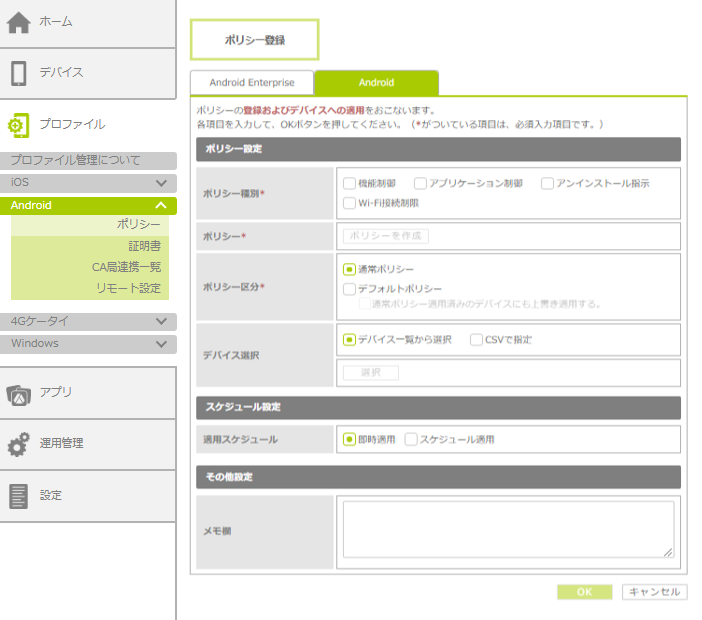Collapse the Android section
This screenshot has width=702, height=620.
161,205
